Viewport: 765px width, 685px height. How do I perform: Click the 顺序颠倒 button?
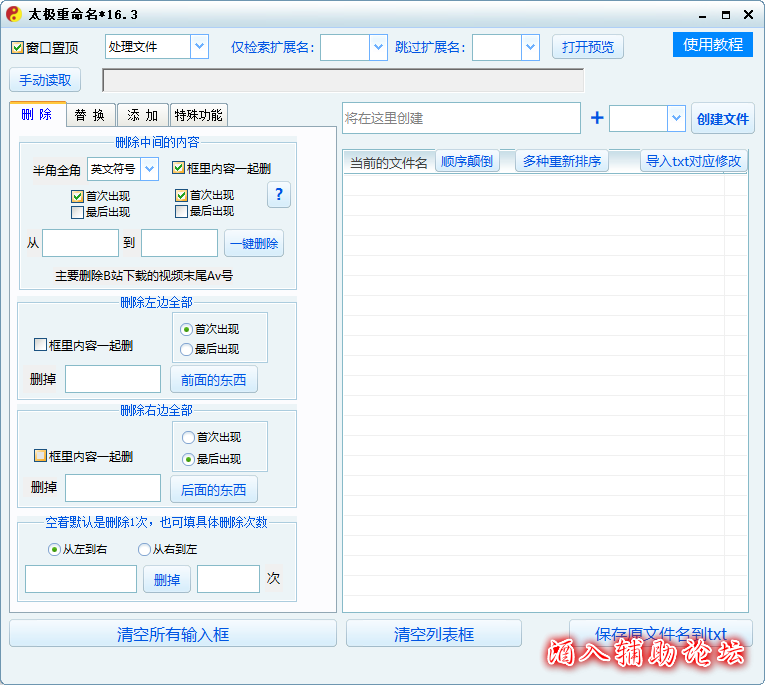pos(467,161)
